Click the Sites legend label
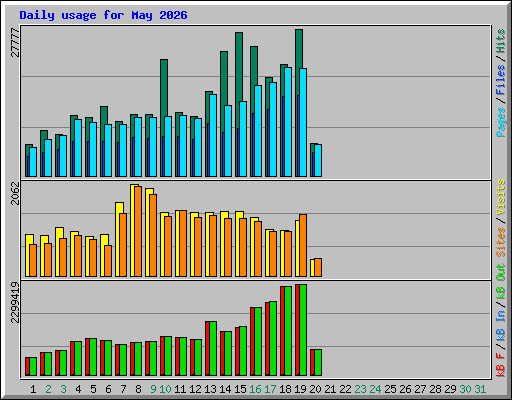 click(500, 241)
